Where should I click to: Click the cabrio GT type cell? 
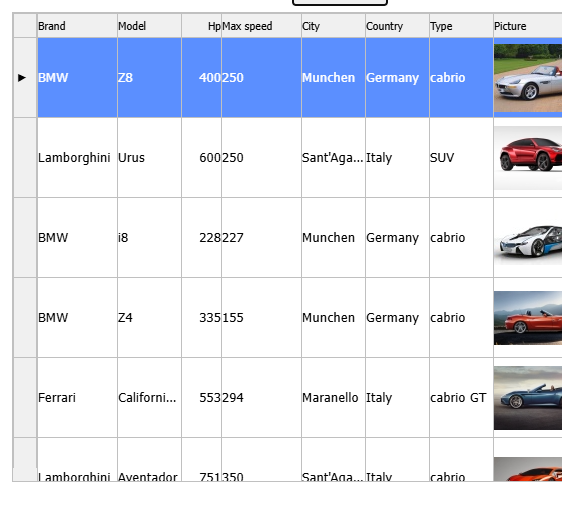coord(461,397)
